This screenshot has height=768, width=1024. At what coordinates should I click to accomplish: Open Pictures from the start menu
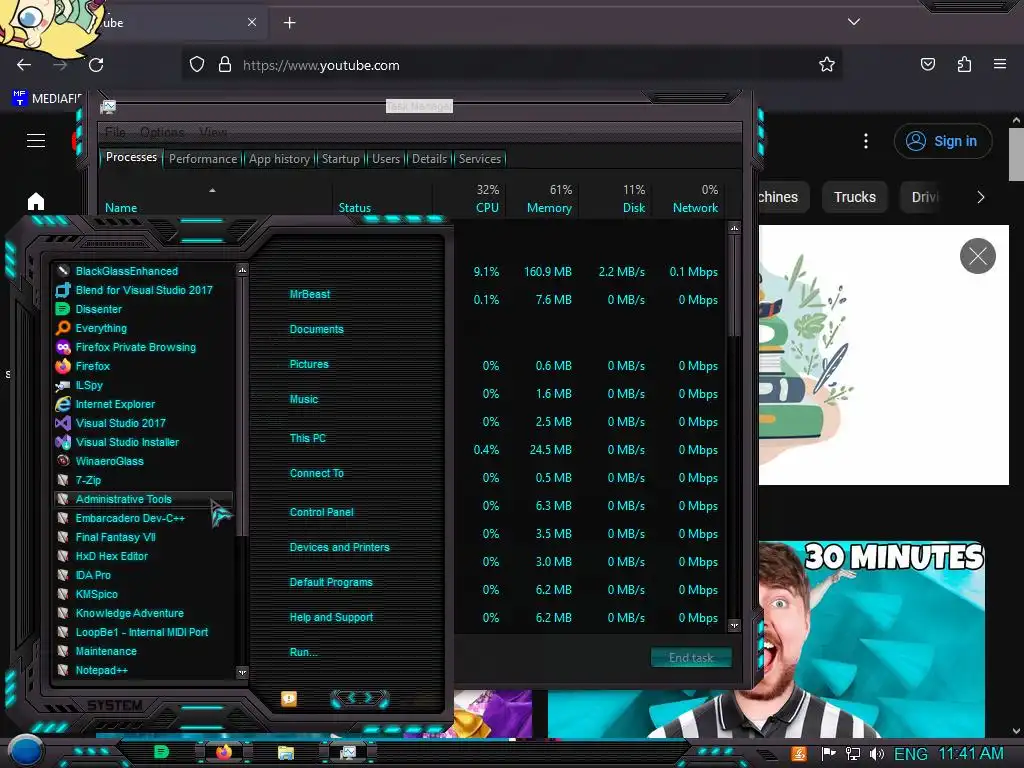pos(309,364)
